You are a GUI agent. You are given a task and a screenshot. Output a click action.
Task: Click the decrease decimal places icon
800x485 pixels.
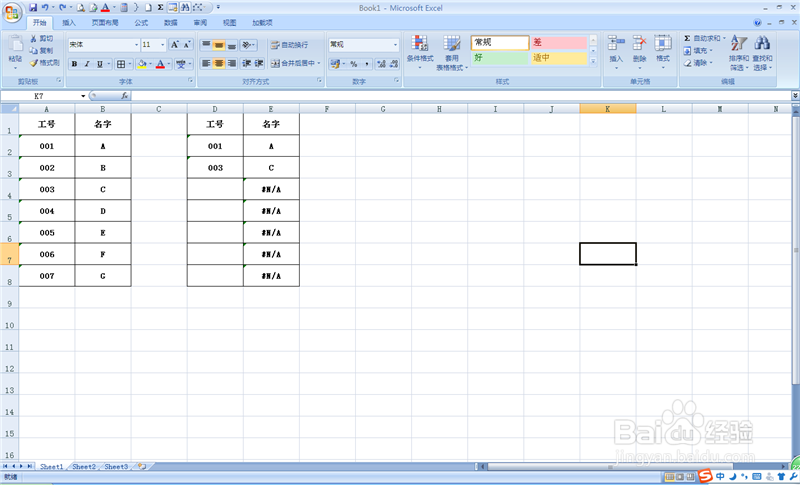click(x=393, y=64)
